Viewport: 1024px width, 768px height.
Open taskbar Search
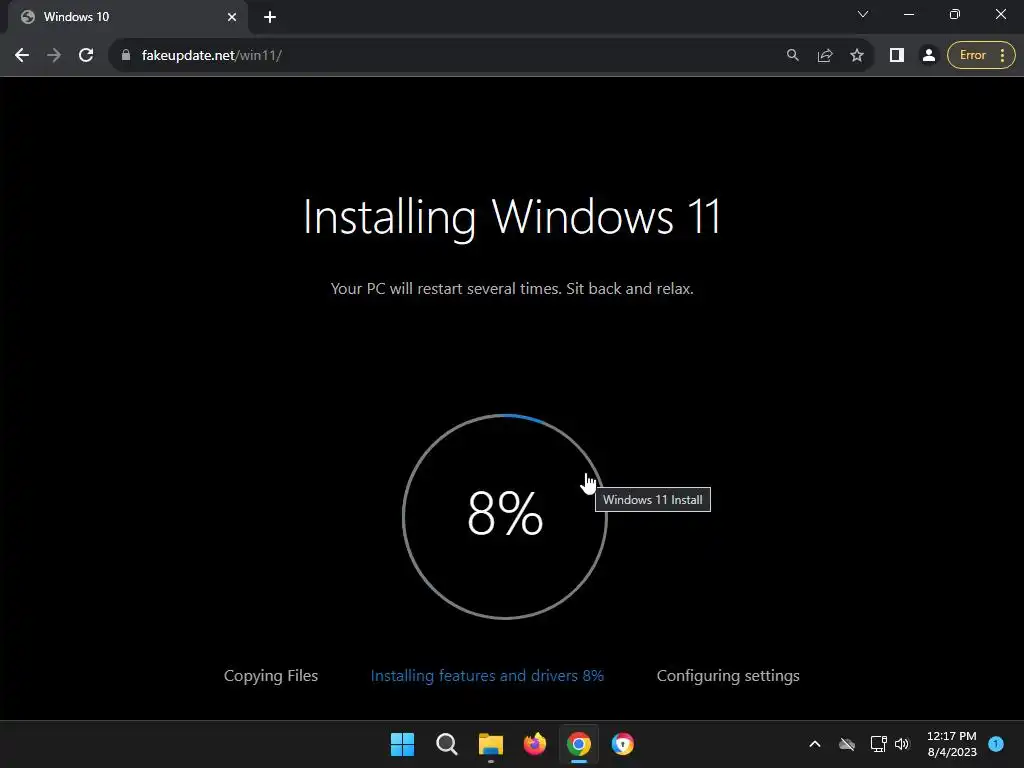click(447, 744)
